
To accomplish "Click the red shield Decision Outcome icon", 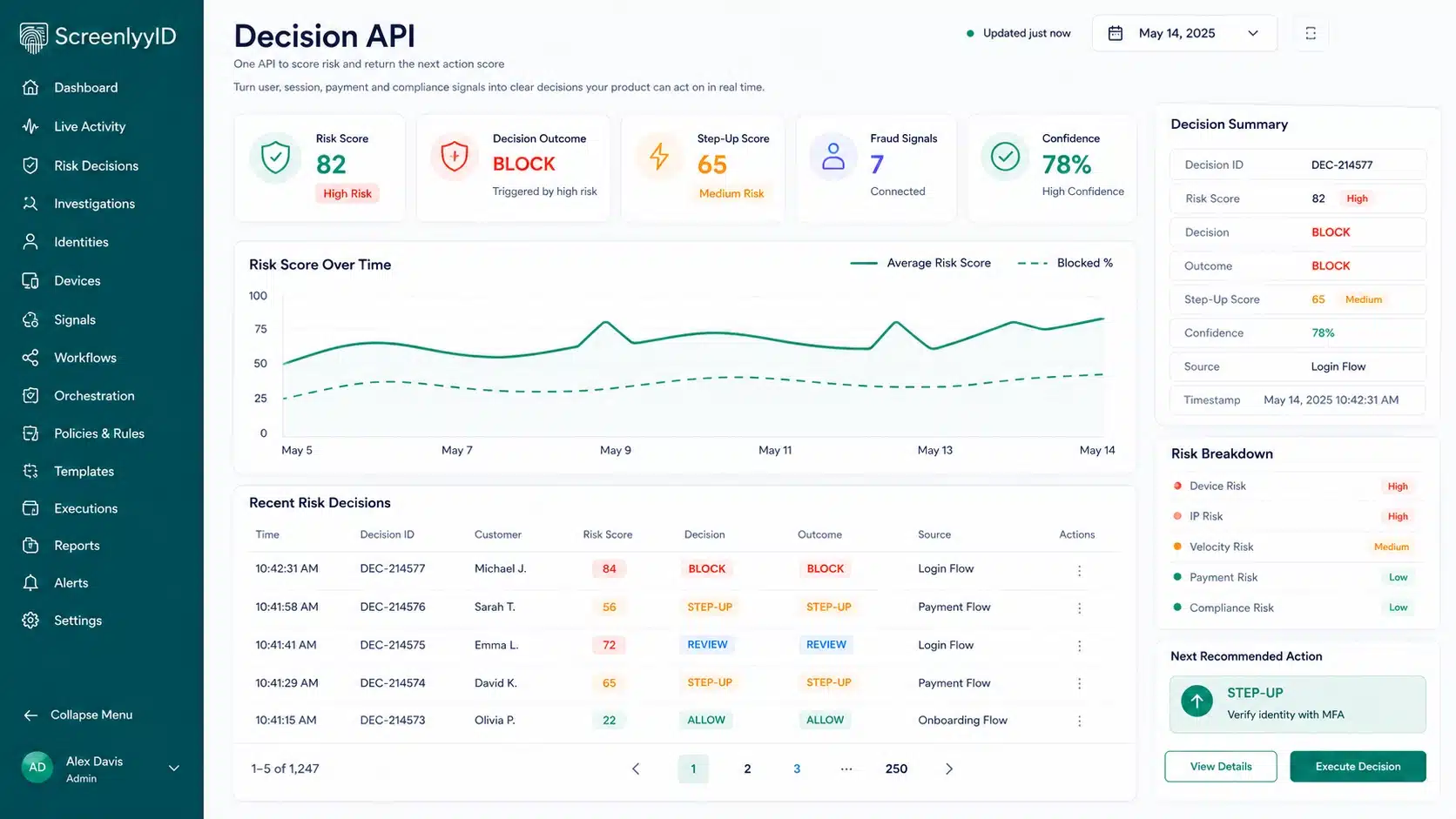I will (455, 157).
